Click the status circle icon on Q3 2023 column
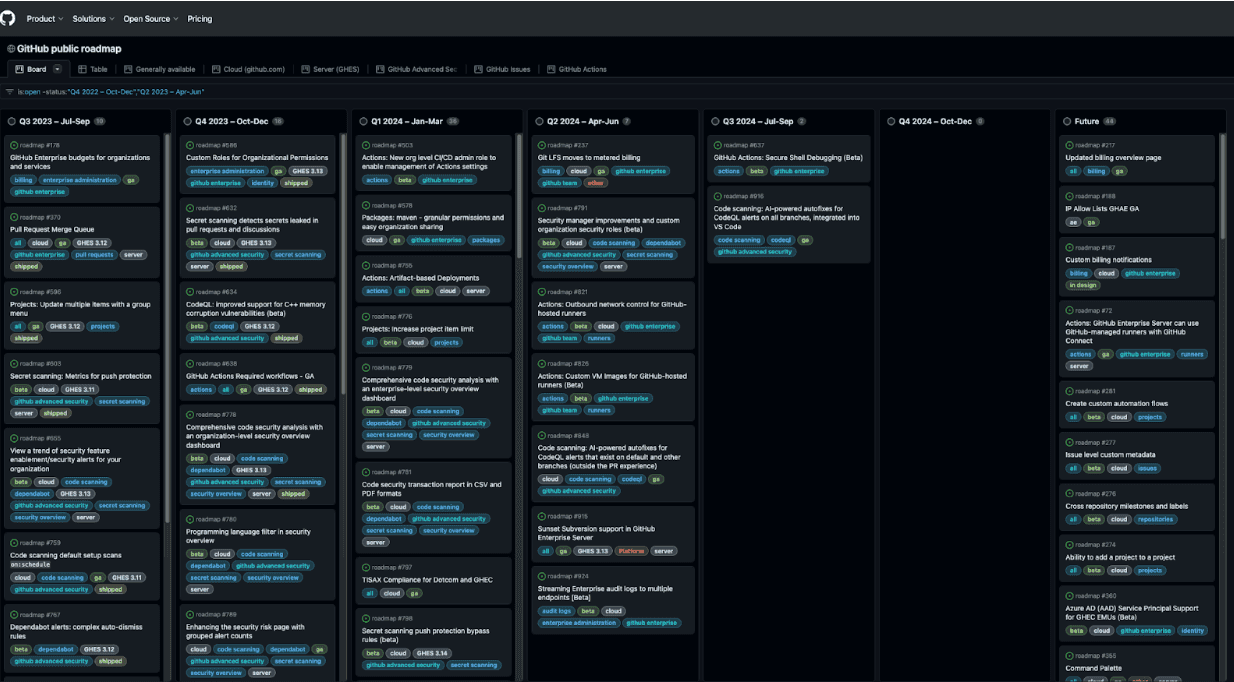1234x682 pixels. 10,119
